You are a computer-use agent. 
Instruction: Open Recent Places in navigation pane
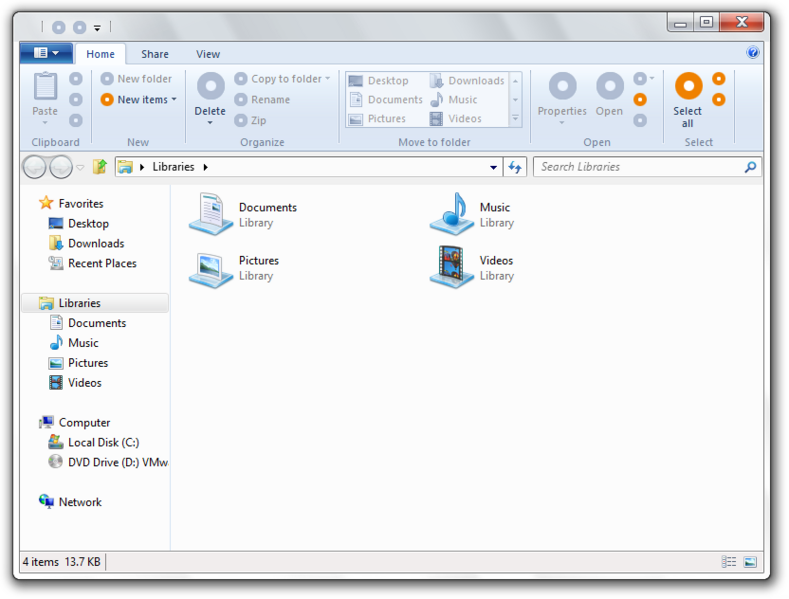pos(93,263)
